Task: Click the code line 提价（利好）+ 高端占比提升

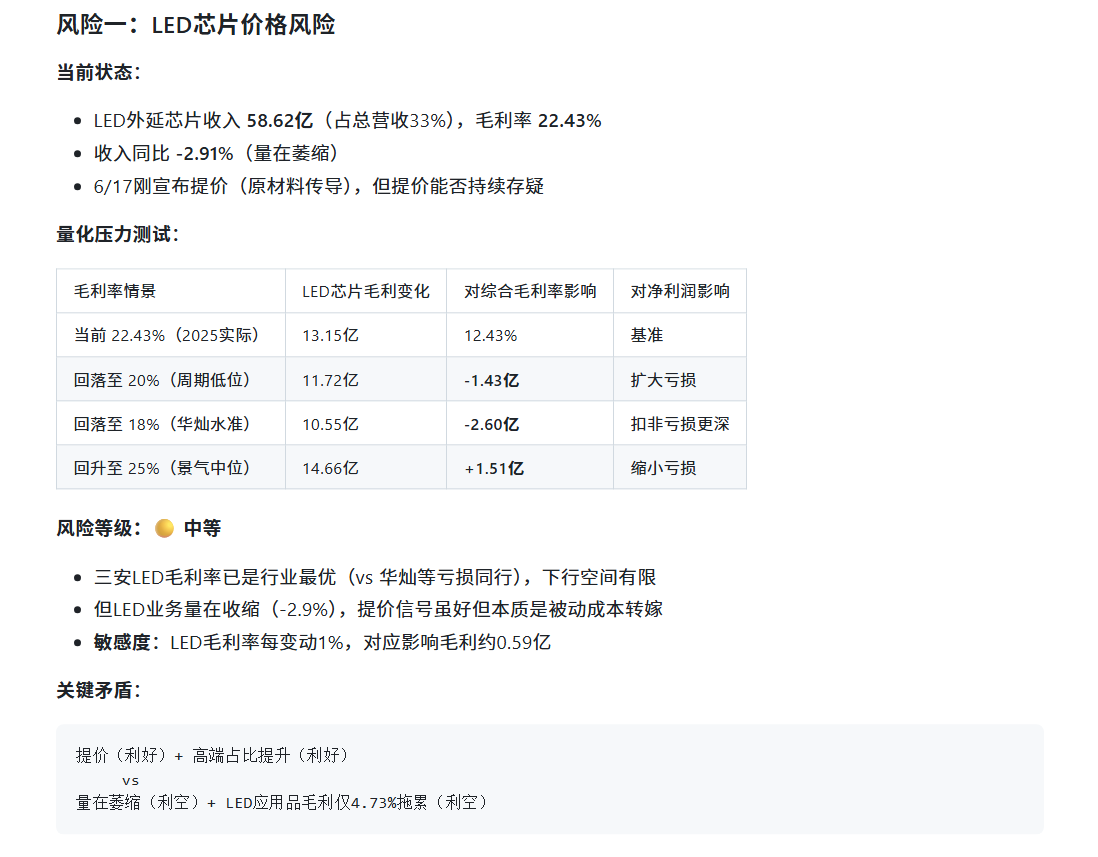Action: (x=212, y=755)
